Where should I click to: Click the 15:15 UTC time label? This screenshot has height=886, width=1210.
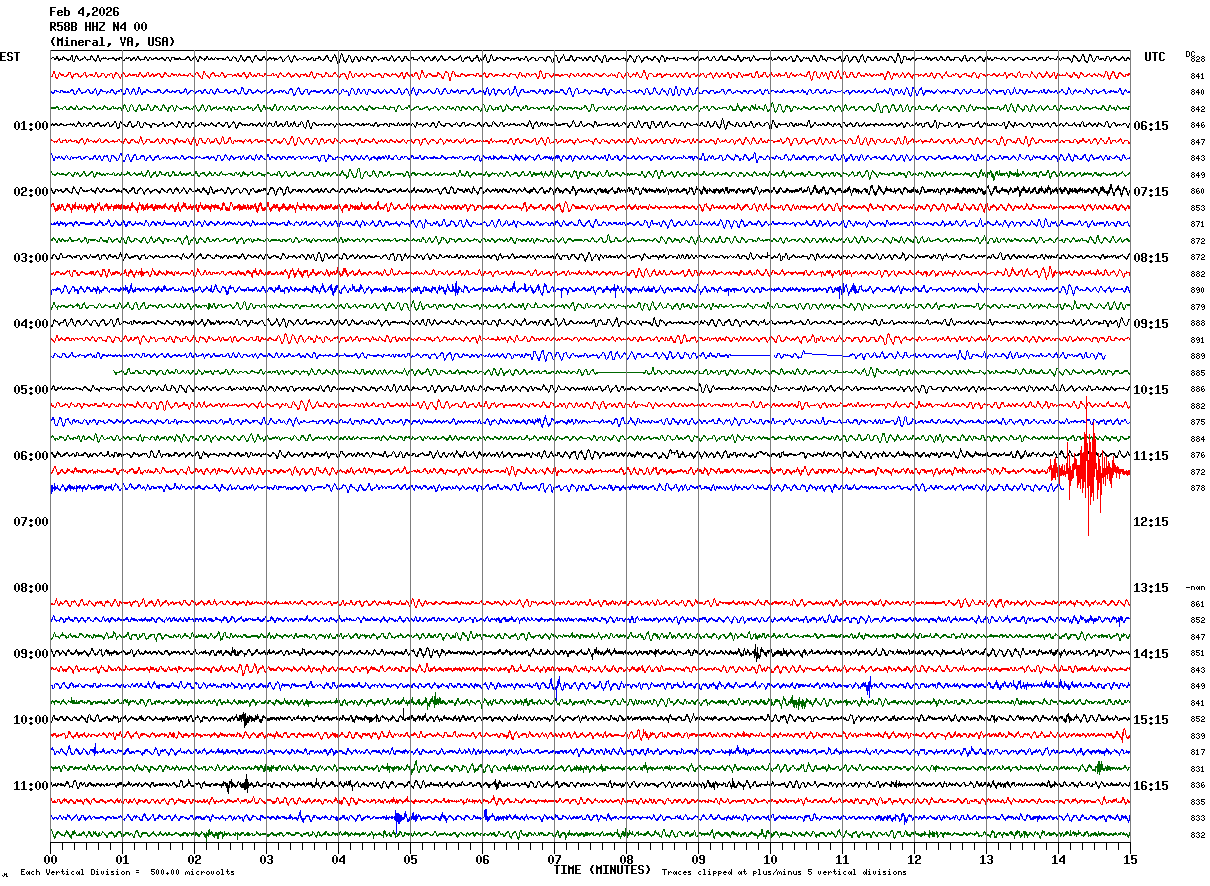click(x=1151, y=720)
